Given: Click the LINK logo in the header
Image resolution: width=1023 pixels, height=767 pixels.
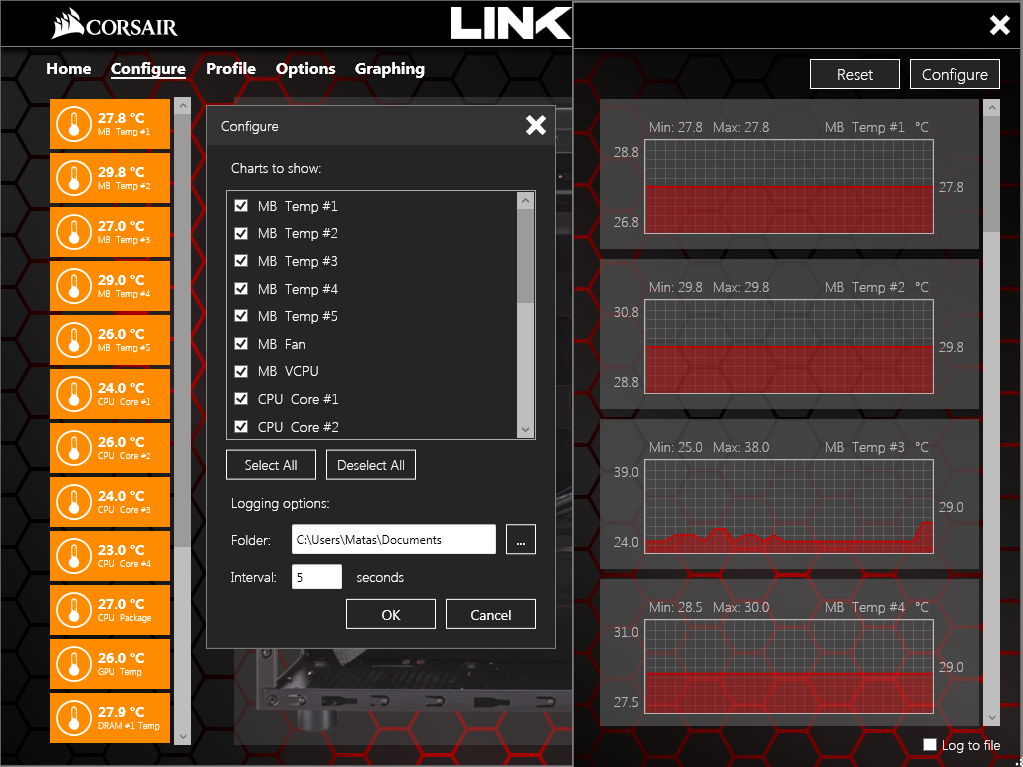Looking at the screenshot, I should coord(511,23).
